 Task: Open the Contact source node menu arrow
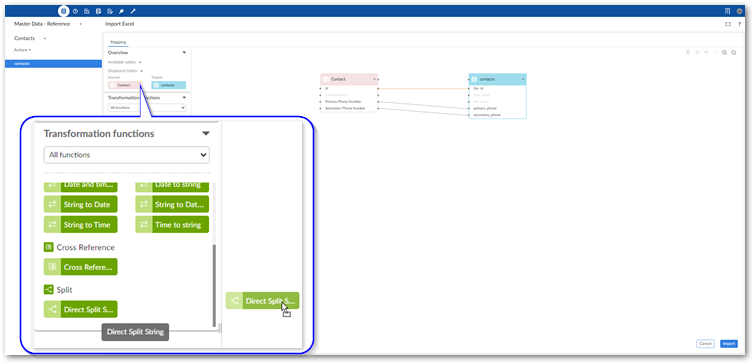point(374,79)
